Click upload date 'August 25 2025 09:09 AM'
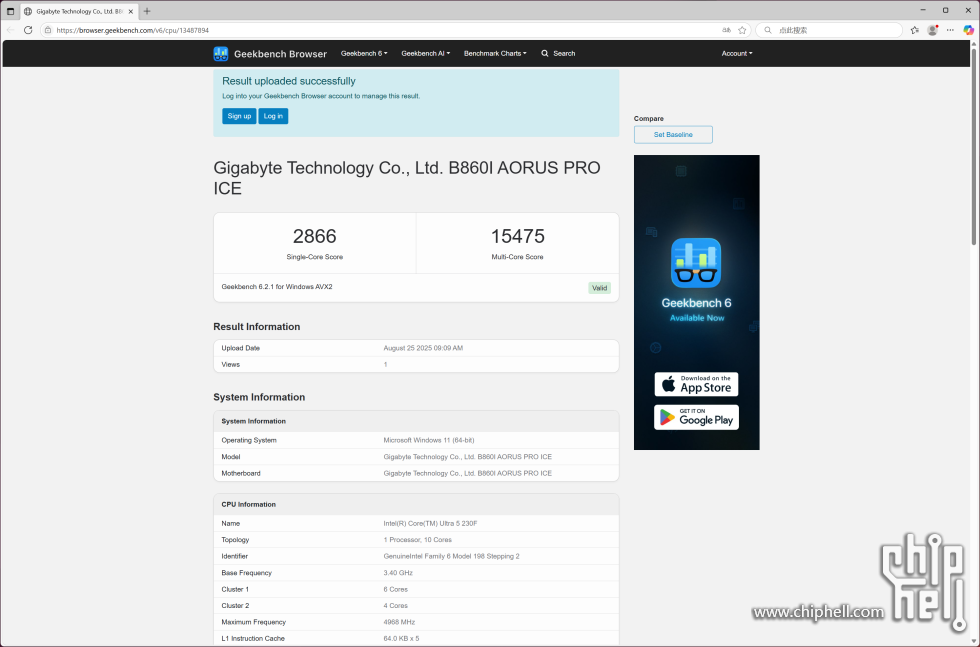 tap(423, 348)
